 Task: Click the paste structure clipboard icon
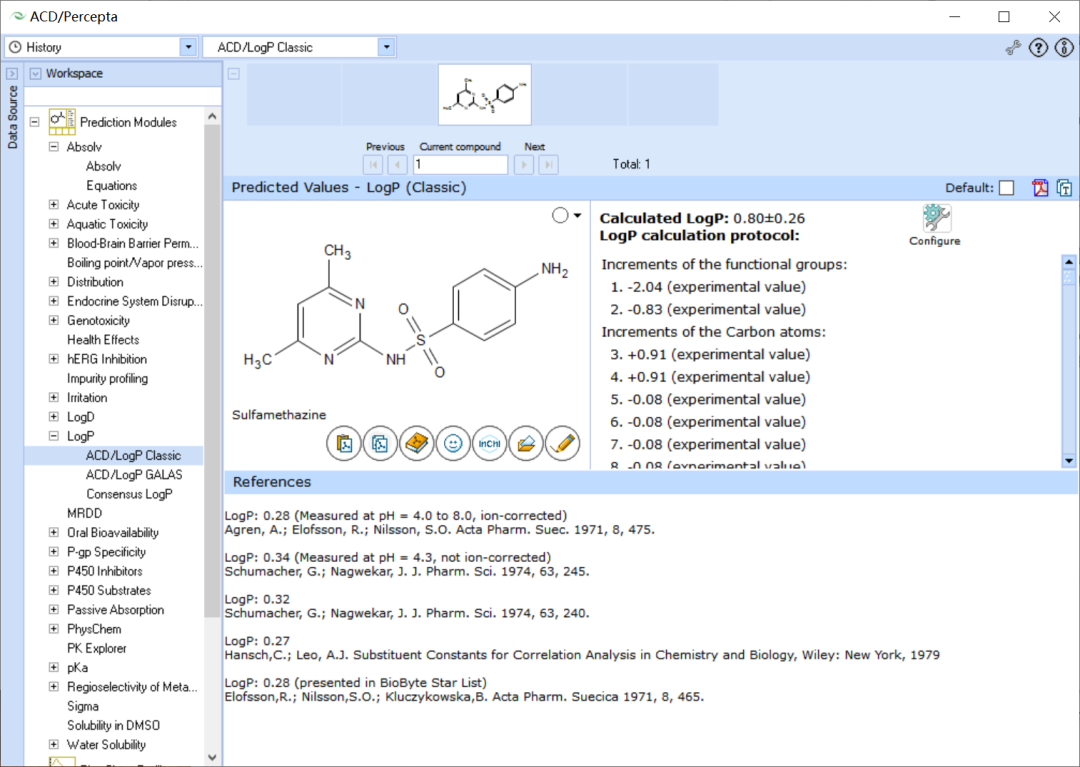[344, 443]
